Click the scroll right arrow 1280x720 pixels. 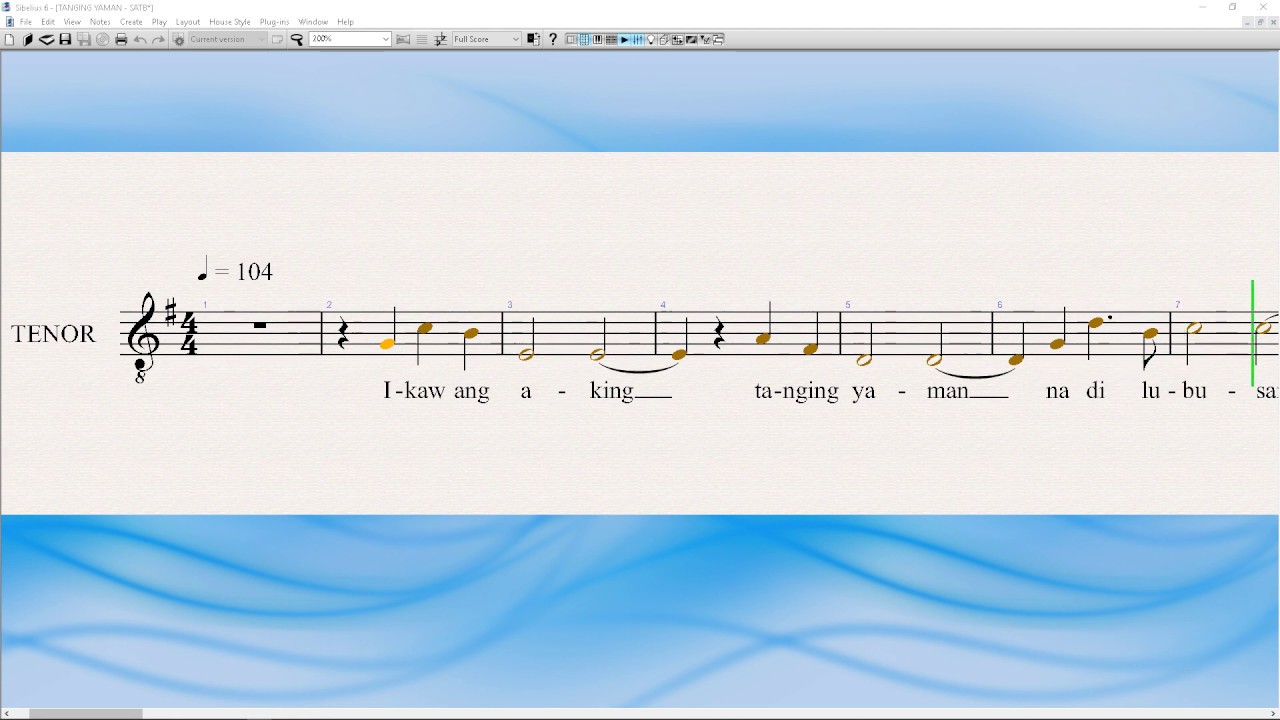tap(1273, 714)
